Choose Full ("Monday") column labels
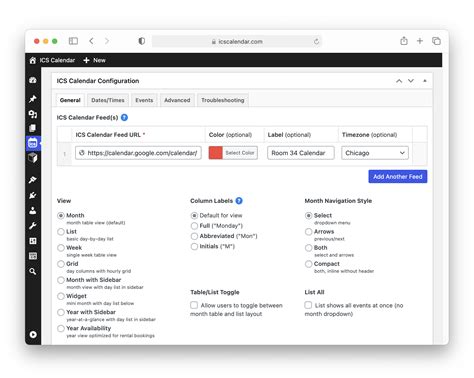The image size is (474, 378). (194, 226)
